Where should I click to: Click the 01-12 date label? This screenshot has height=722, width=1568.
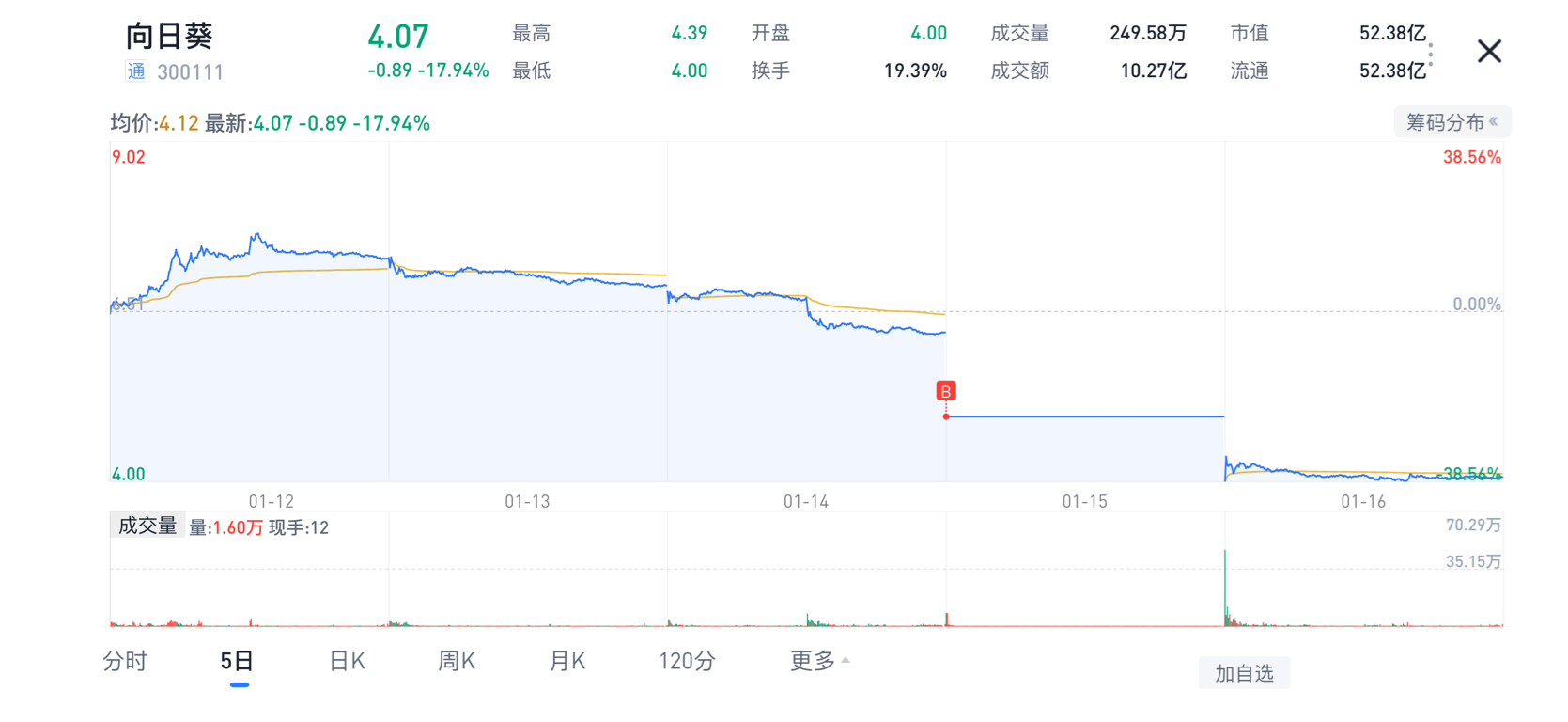point(272,502)
